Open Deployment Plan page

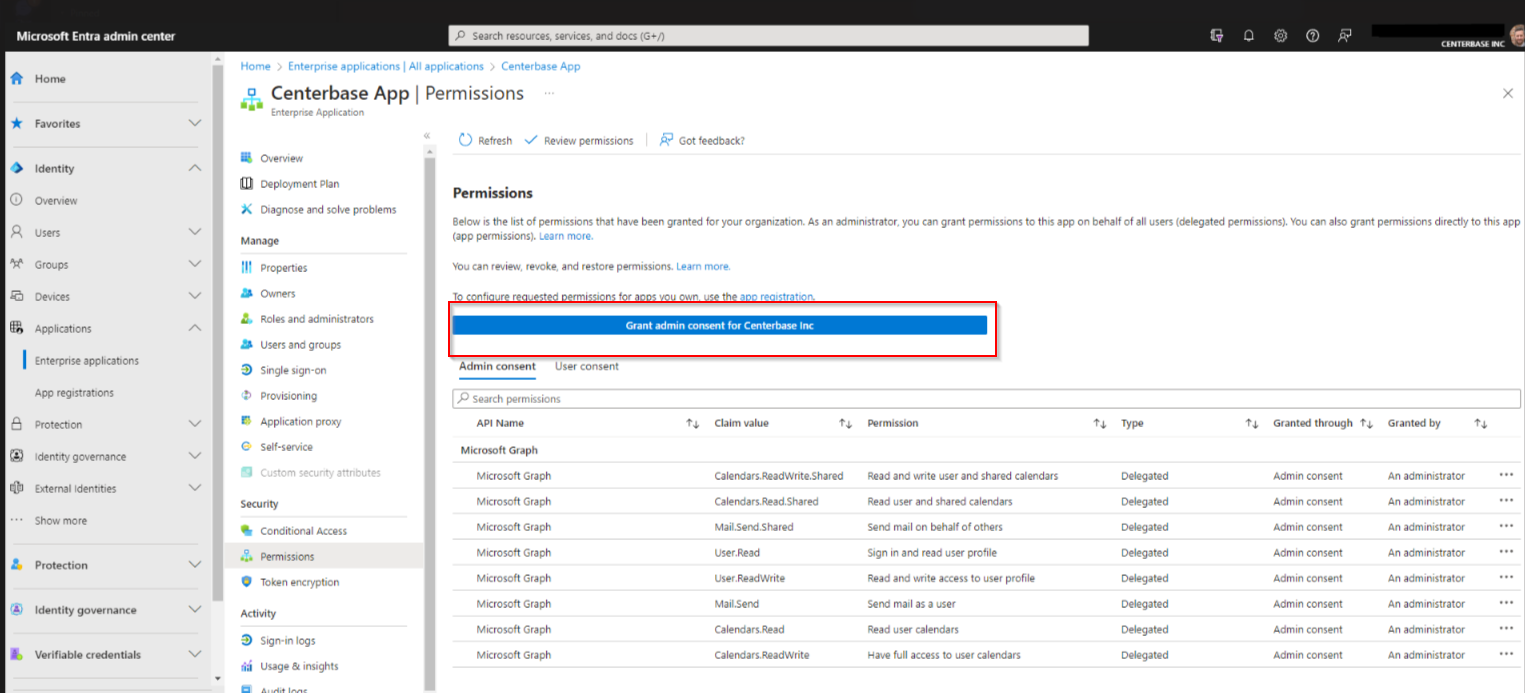click(299, 184)
